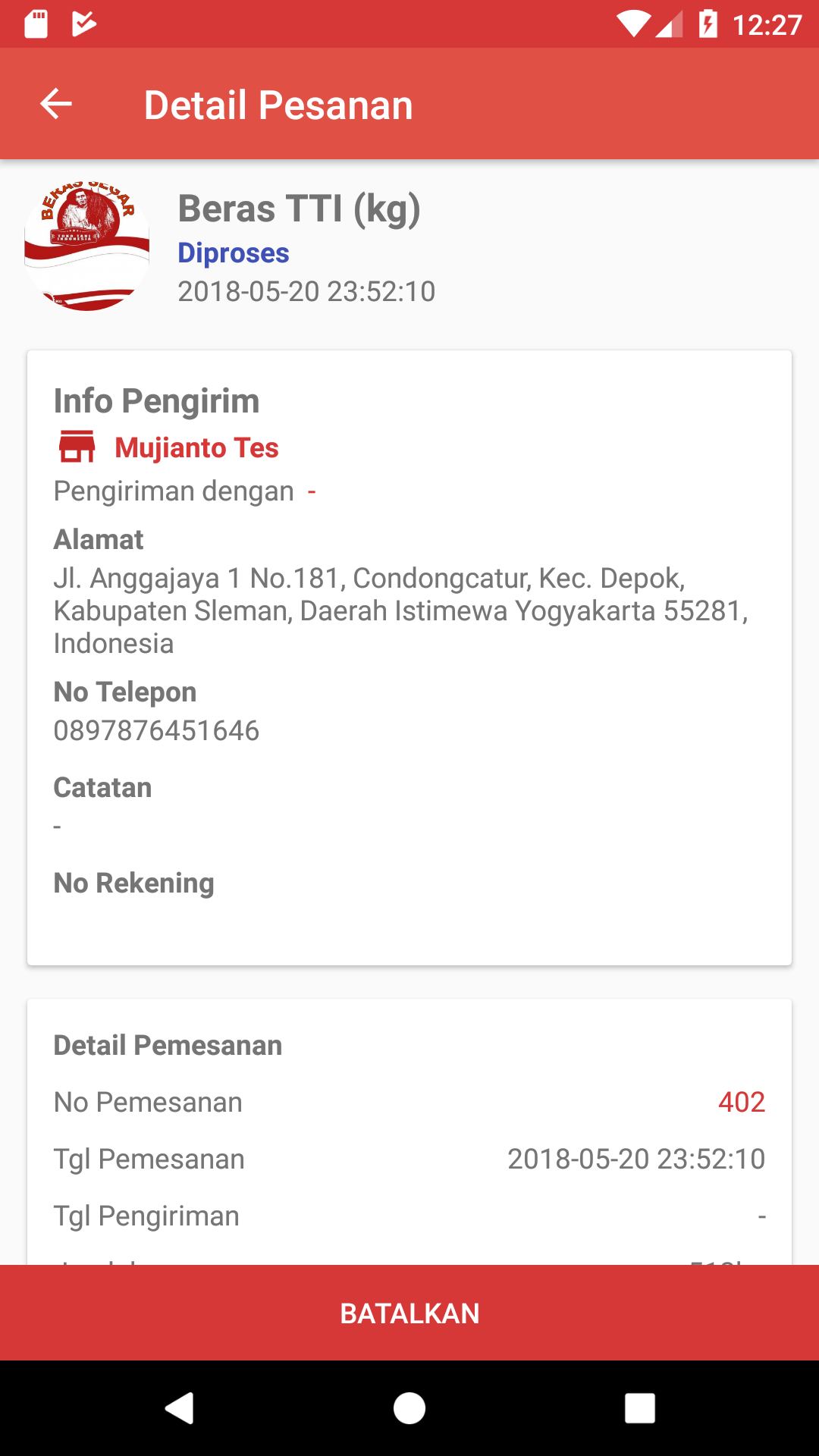
Task: Tap the SD card status icon
Action: point(36,24)
